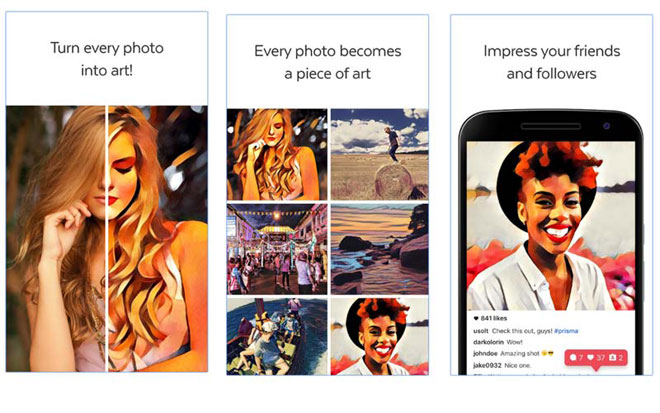This screenshot has height=413, width=660.
Task: Open the rocky sunset shoreline thumbnail
Action: pos(379,249)
